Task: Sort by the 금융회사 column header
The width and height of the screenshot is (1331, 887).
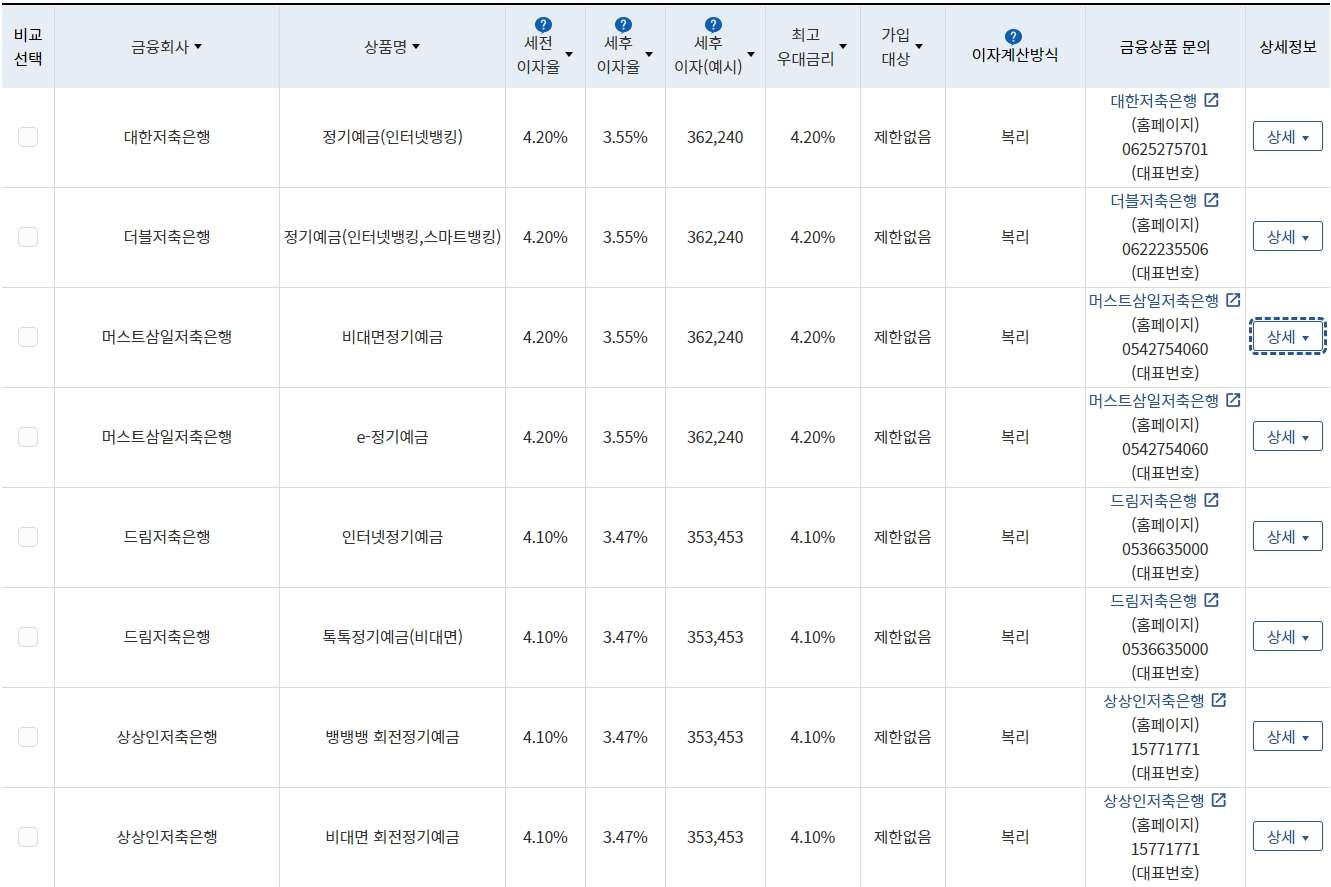Action: pyautogui.click(x=167, y=46)
